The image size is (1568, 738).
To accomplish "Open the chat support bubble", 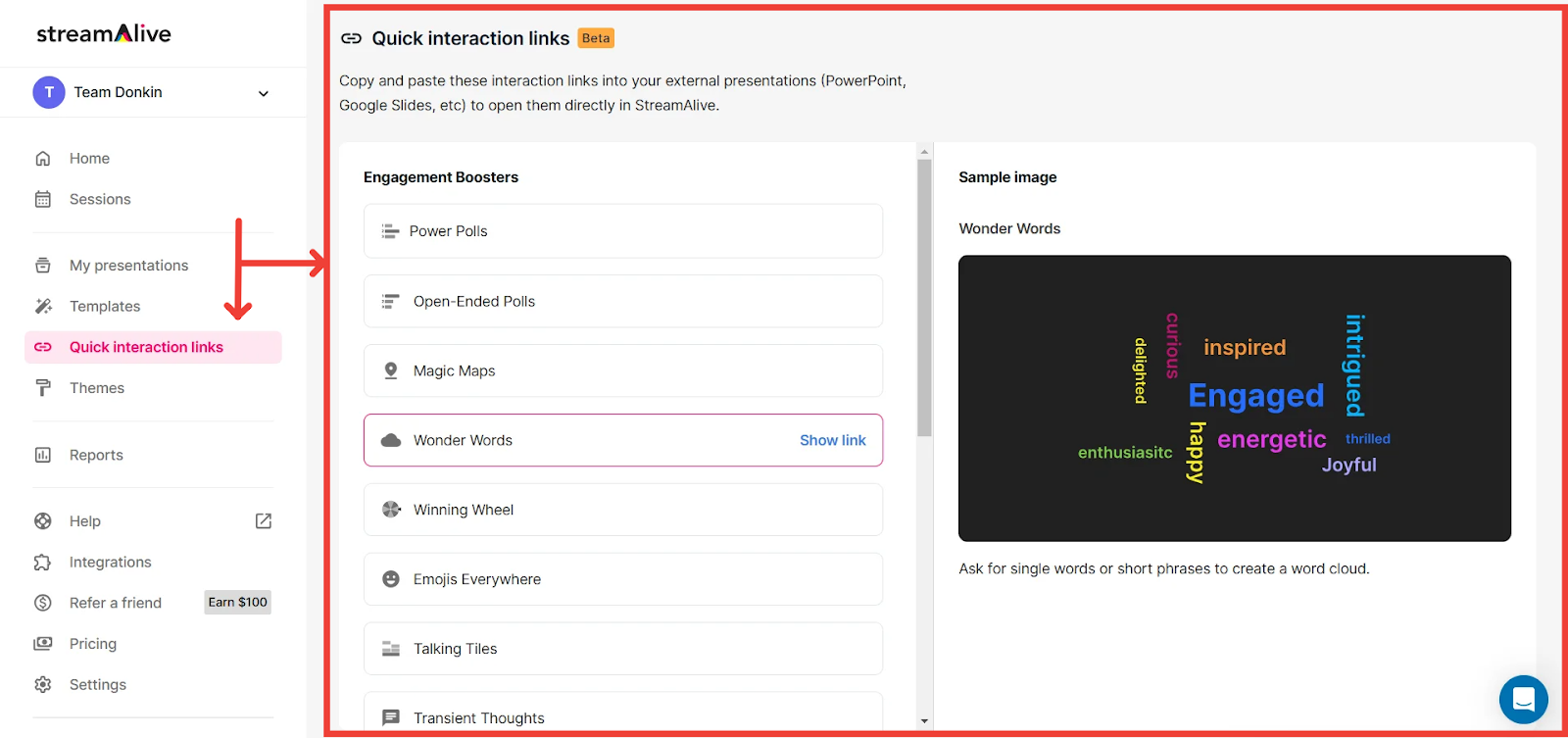I will pyautogui.click(x=1524, y=700).
